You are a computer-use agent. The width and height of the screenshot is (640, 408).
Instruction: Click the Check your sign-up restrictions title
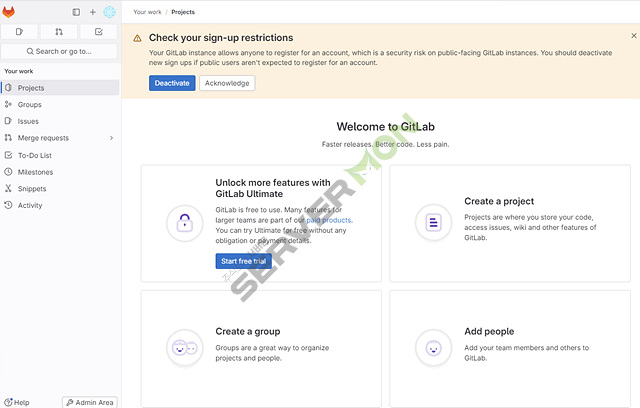(x=221, y=38)
